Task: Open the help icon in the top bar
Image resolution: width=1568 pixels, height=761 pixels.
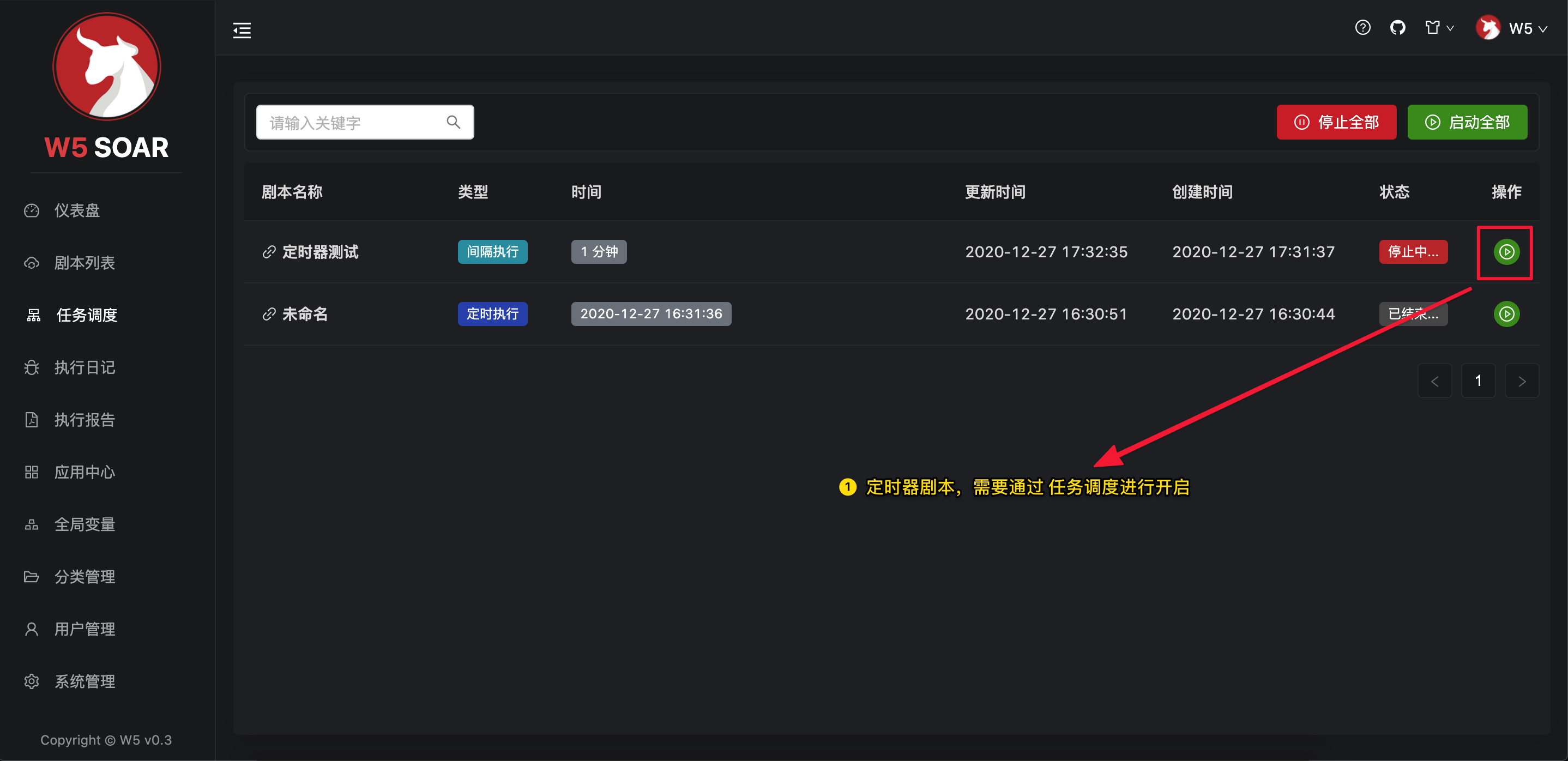Action: click(1363, 27)
